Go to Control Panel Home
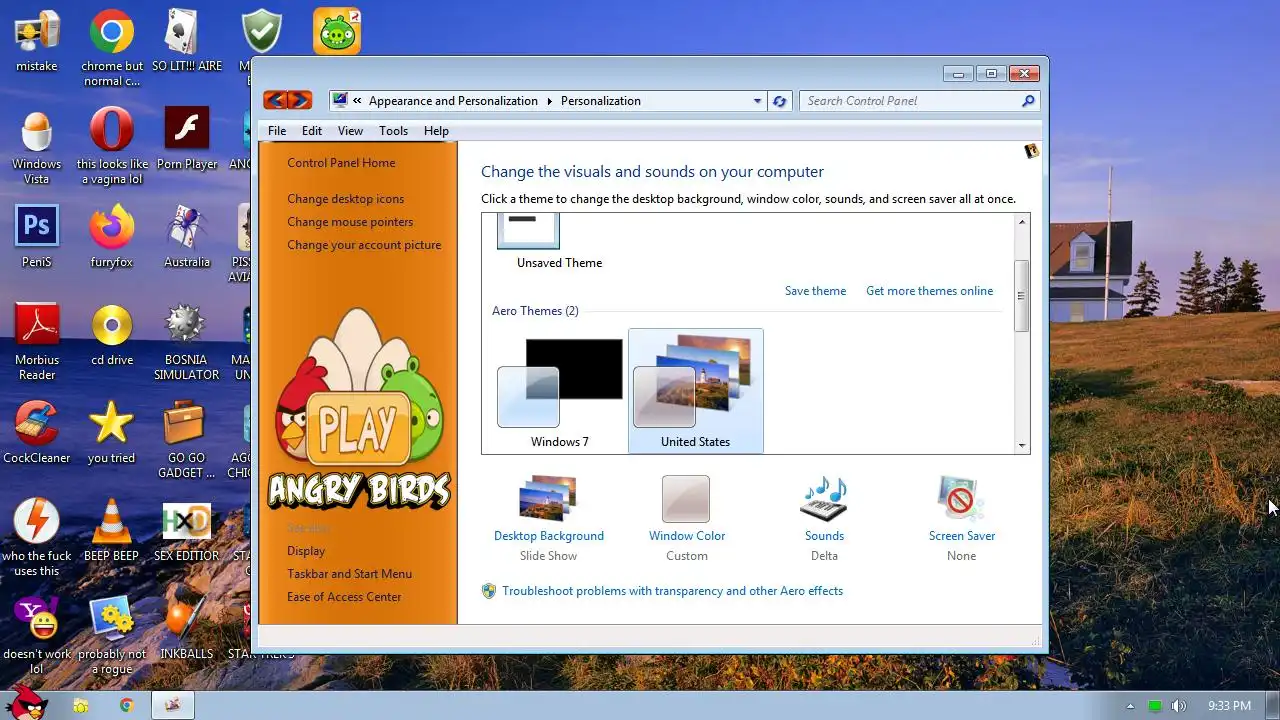The image size is (1280, 720). coord(341,163)
